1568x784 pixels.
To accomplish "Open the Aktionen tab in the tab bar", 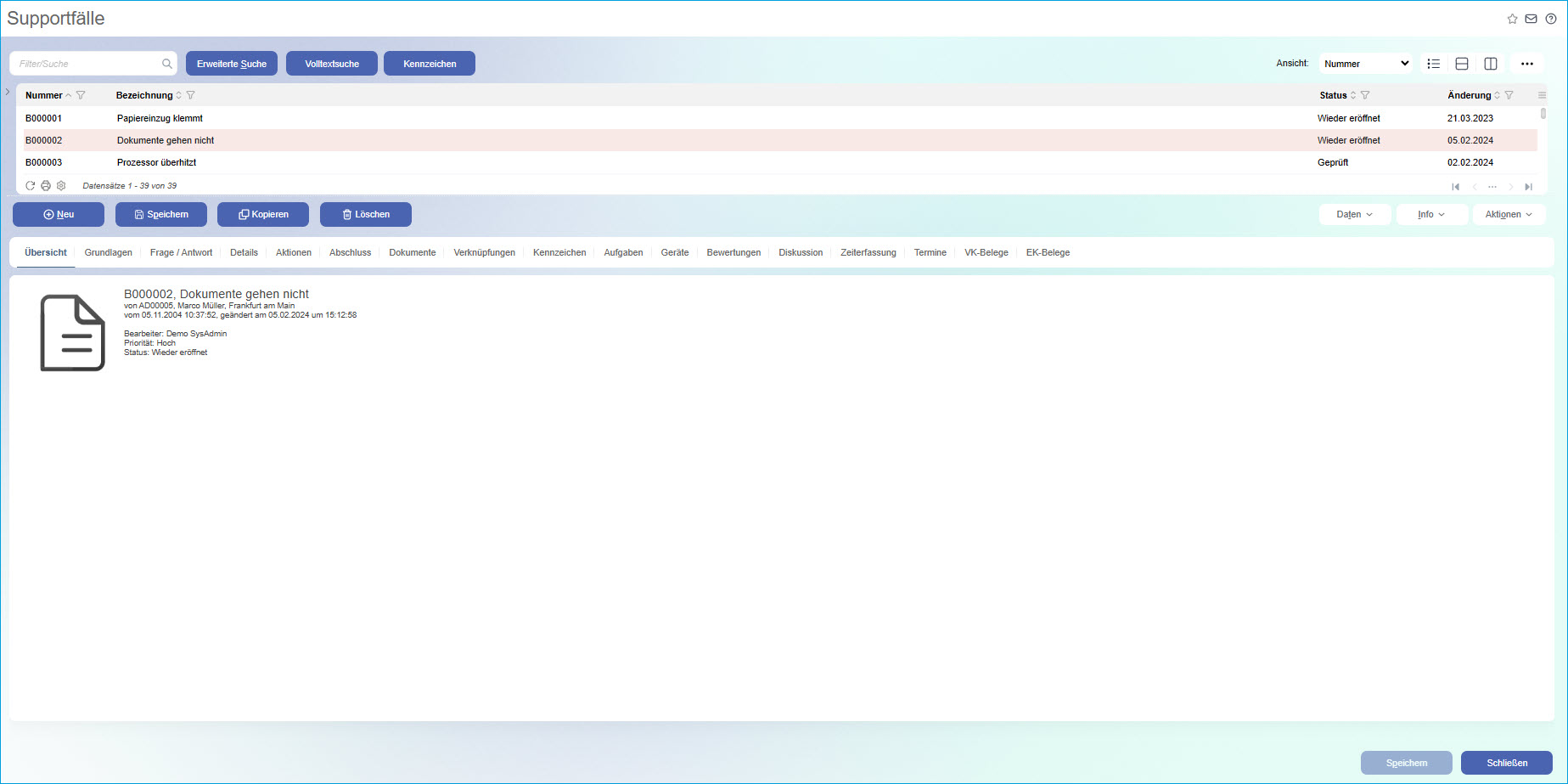I will (x=294, y=253).
